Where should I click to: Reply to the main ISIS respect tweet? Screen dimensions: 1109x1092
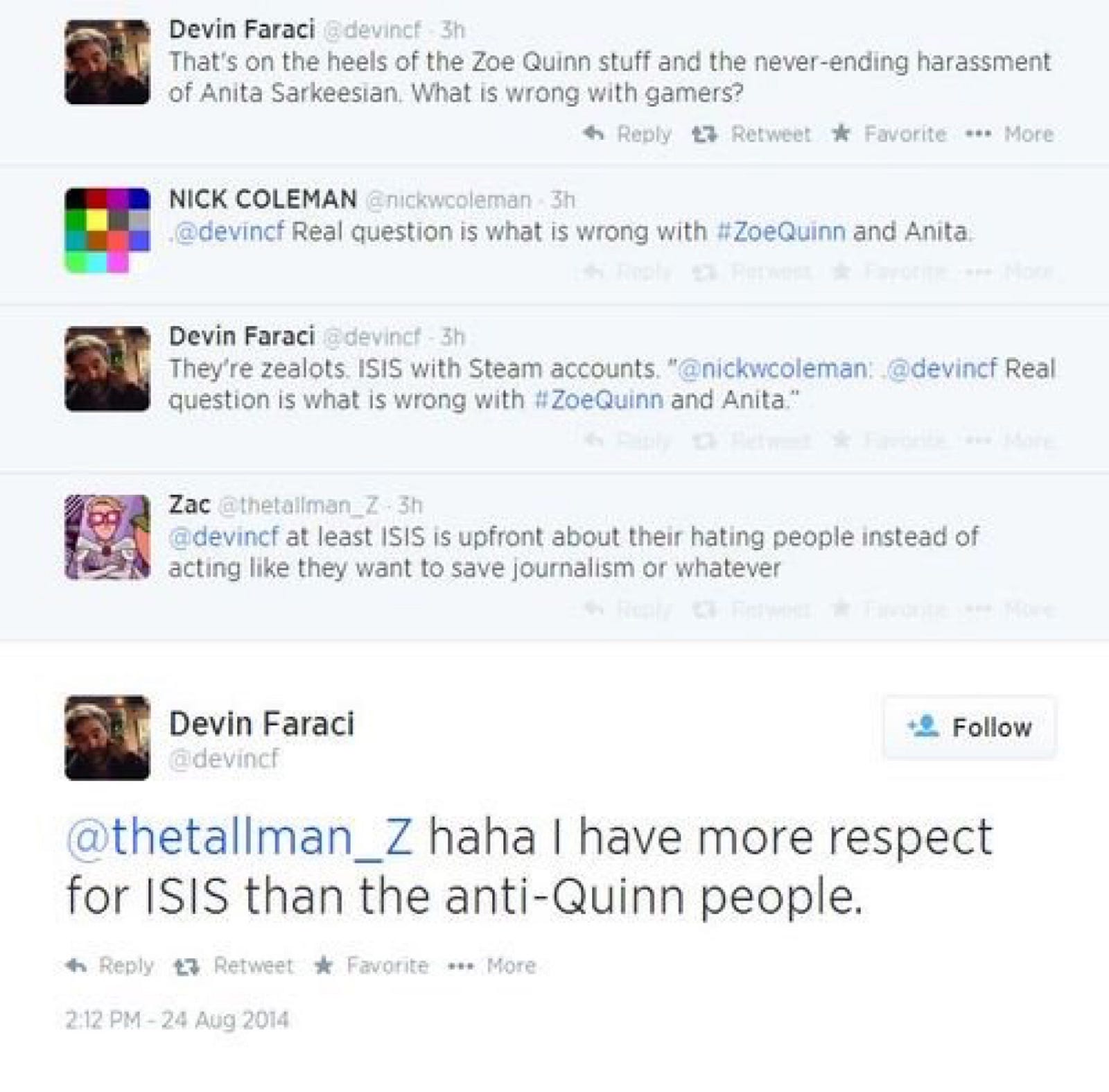coord(110,965)
